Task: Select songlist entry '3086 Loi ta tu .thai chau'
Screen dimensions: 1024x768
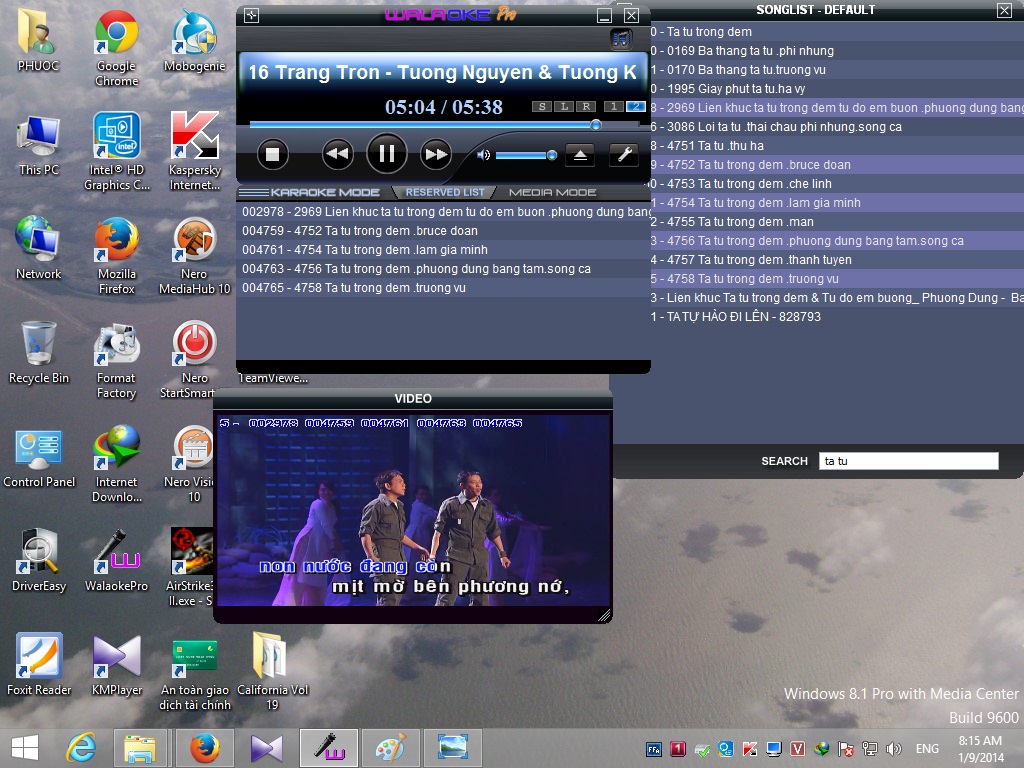Action: (837, 126)
